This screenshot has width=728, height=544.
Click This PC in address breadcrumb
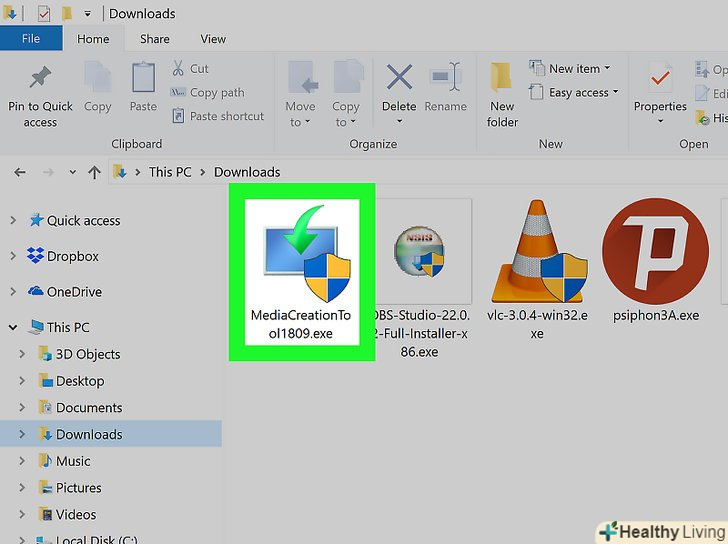pyautogui.click(x=169, y=172)
